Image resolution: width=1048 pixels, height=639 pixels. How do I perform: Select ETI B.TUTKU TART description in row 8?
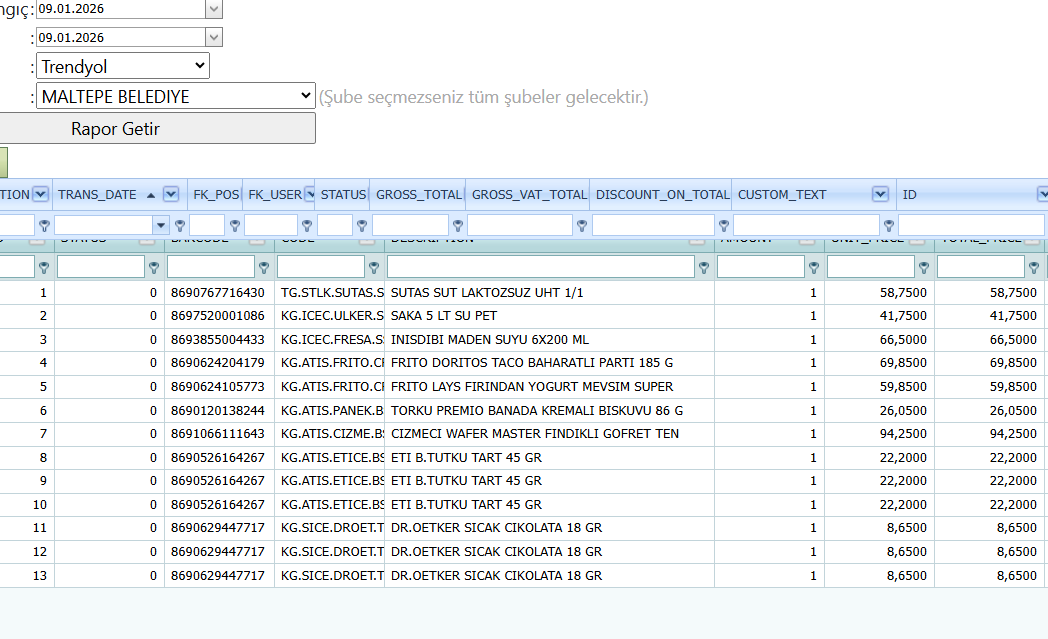tap(549, 458)
